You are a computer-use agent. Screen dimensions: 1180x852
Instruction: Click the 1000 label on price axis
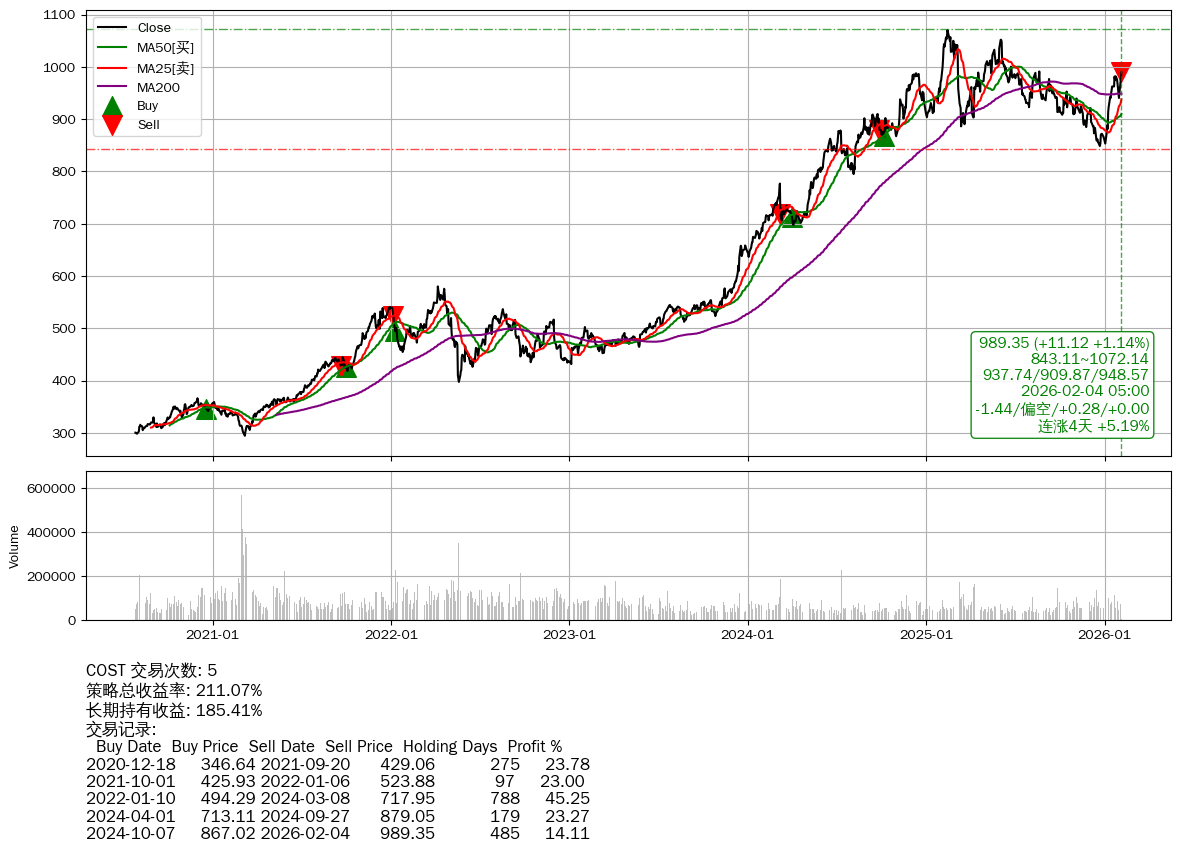[x=59, y=67]
